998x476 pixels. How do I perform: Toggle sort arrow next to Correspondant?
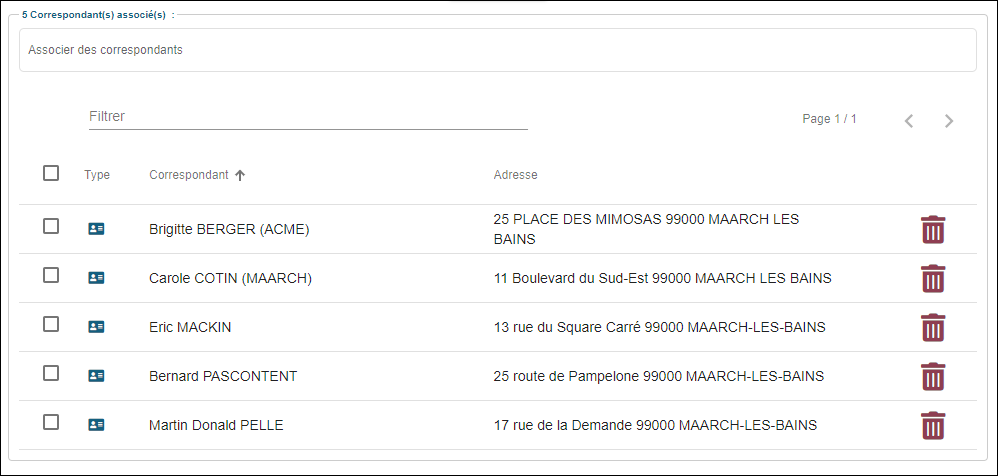tap(240, 175)
